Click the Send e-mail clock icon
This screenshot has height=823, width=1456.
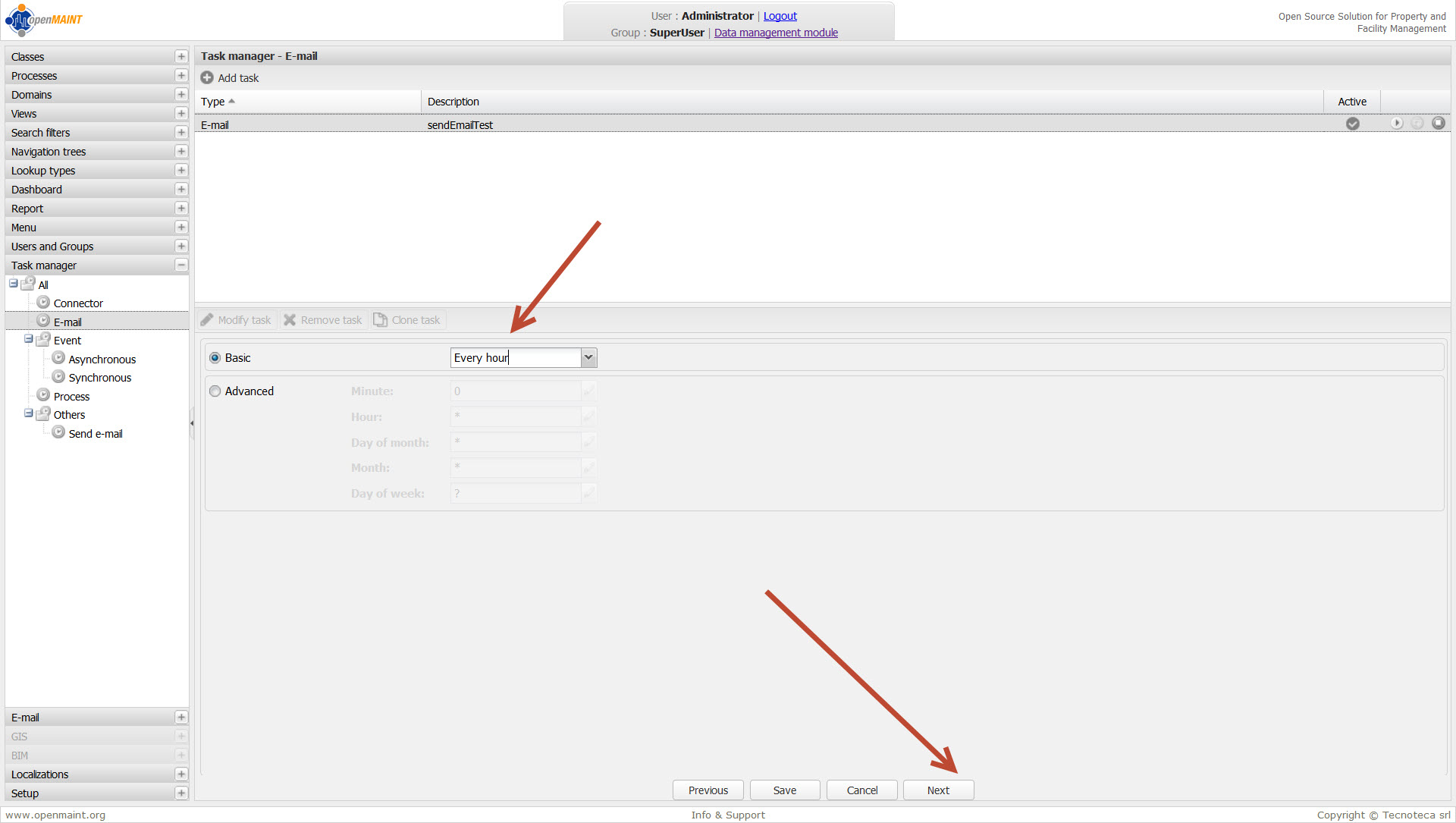[x=58, y=432]
